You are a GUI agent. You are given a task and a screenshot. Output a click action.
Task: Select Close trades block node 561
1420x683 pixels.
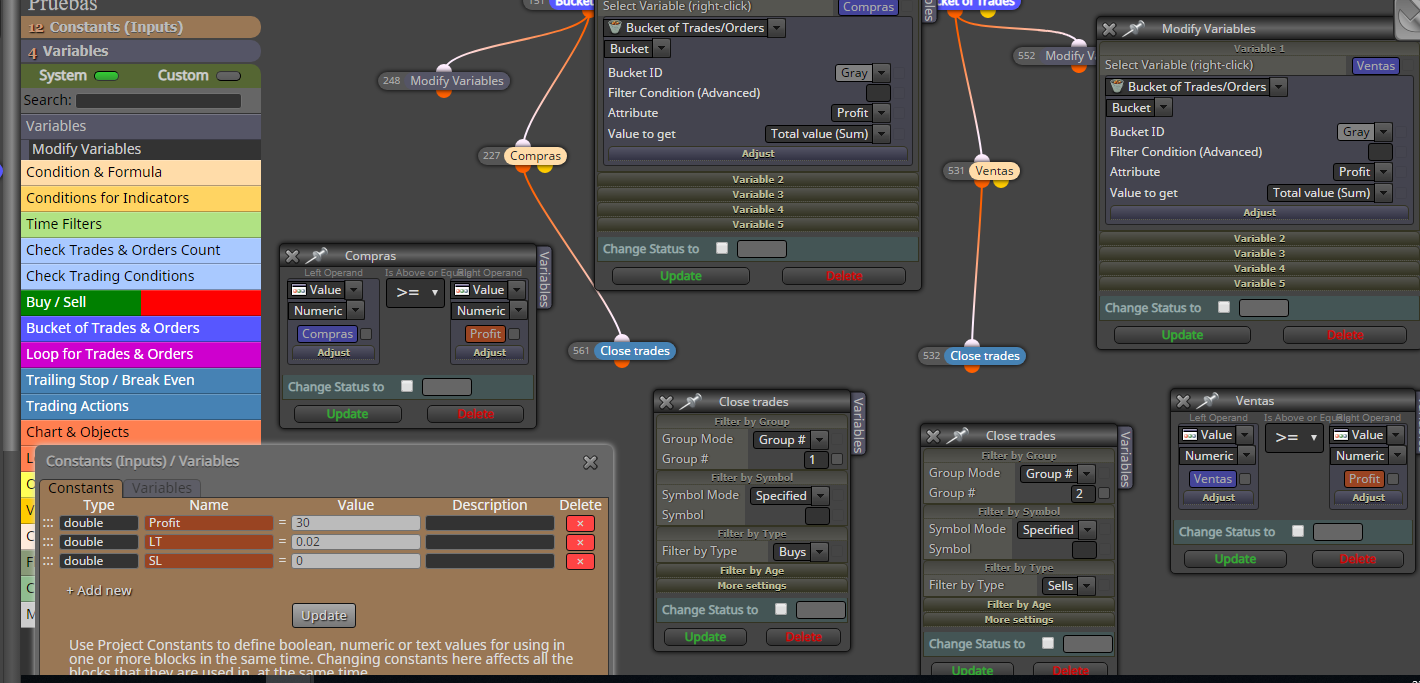[x=635, y=351]
